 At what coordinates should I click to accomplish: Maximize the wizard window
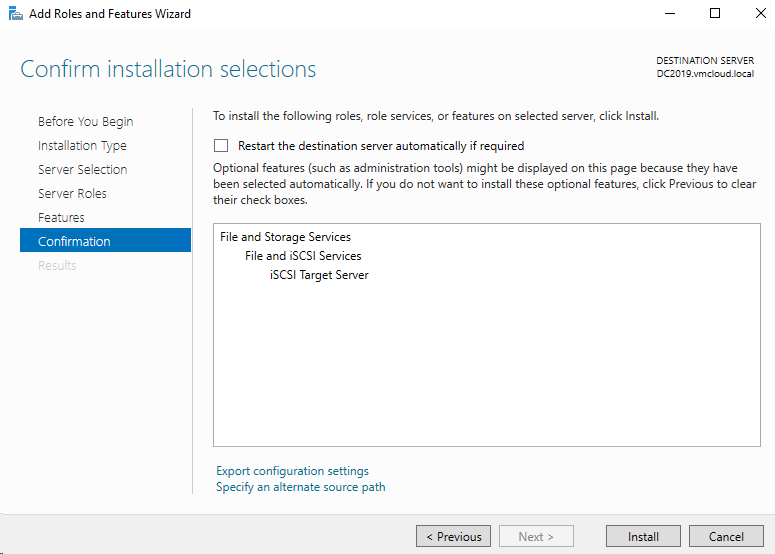pos(715,14)
